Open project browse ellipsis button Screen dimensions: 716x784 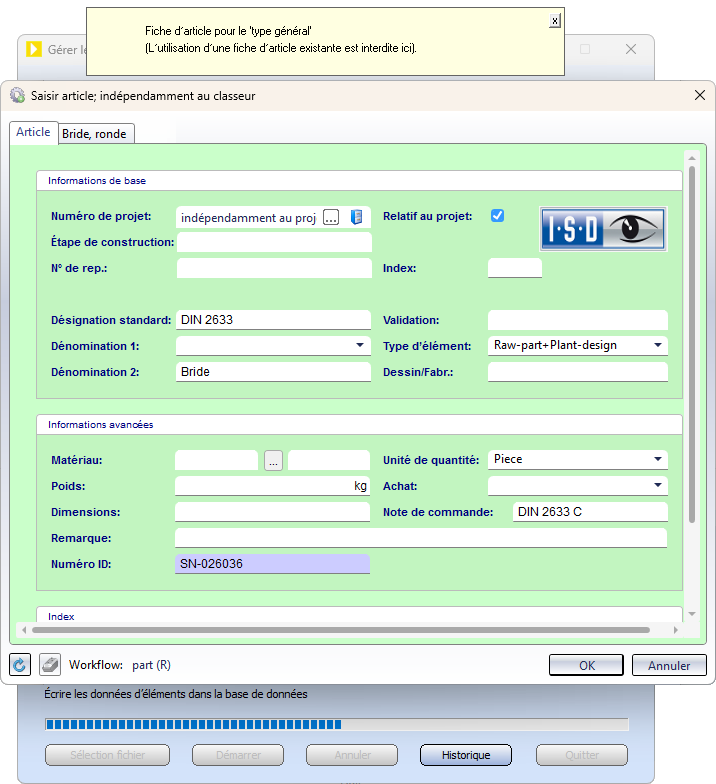coord(331,217)
